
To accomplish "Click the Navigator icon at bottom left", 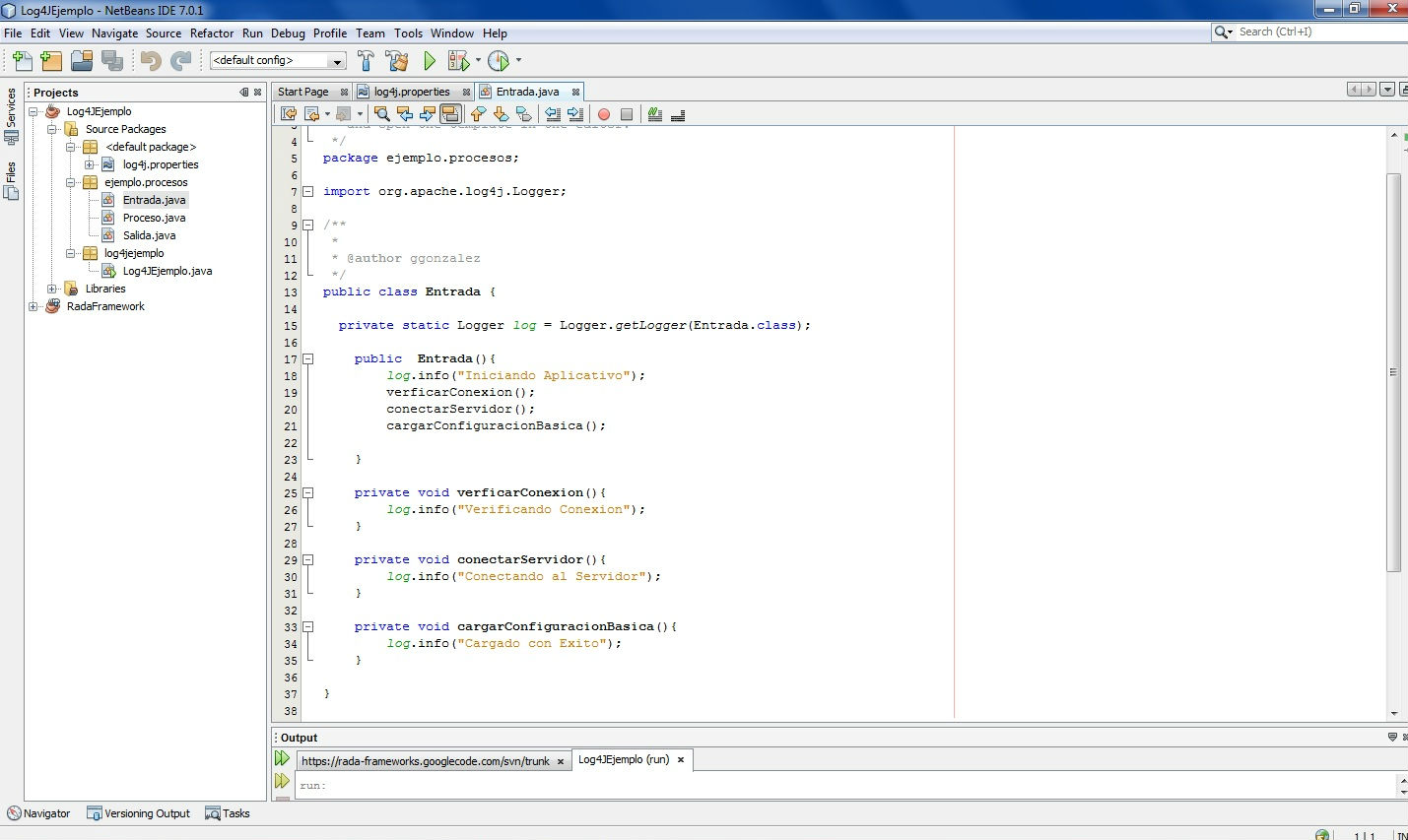I will coord(39,813).
